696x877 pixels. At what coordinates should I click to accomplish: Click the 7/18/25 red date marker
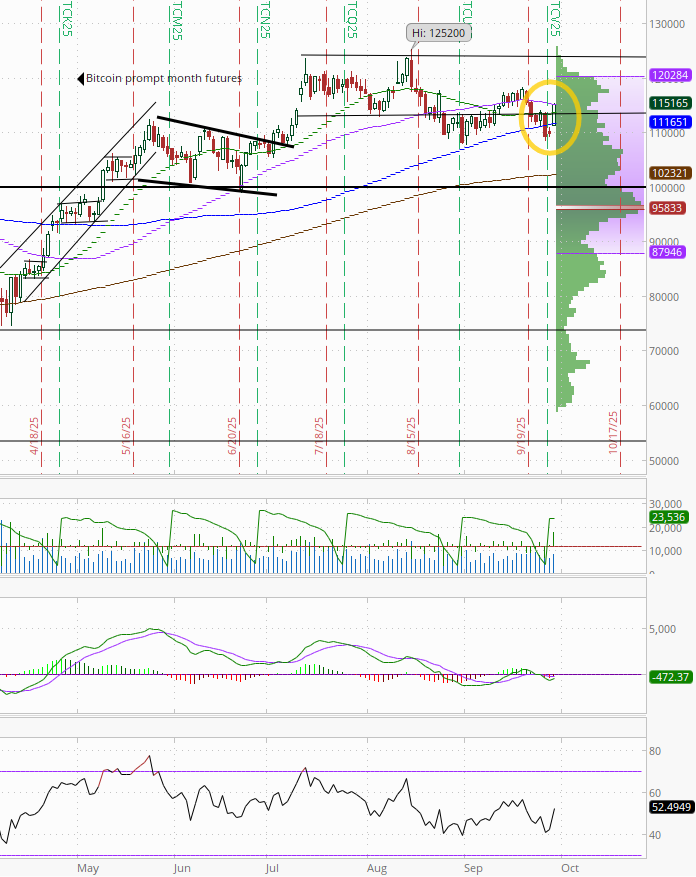coord(319,436)
